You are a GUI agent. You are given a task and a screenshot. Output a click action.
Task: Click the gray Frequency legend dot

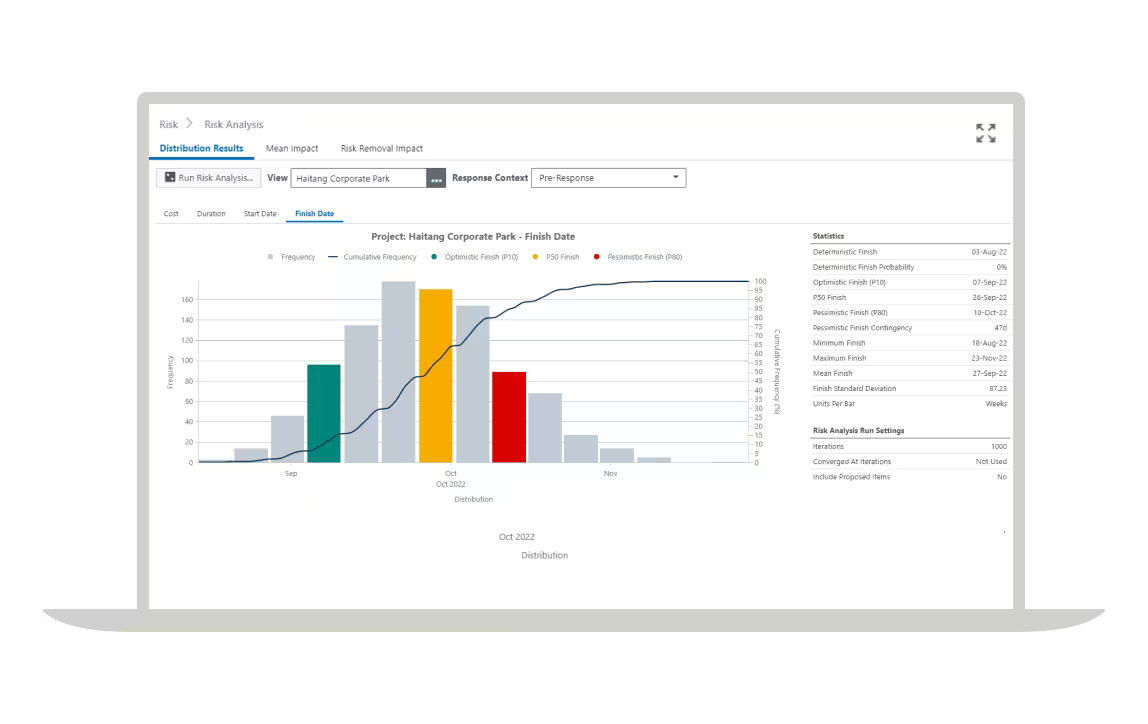[269, 257]
